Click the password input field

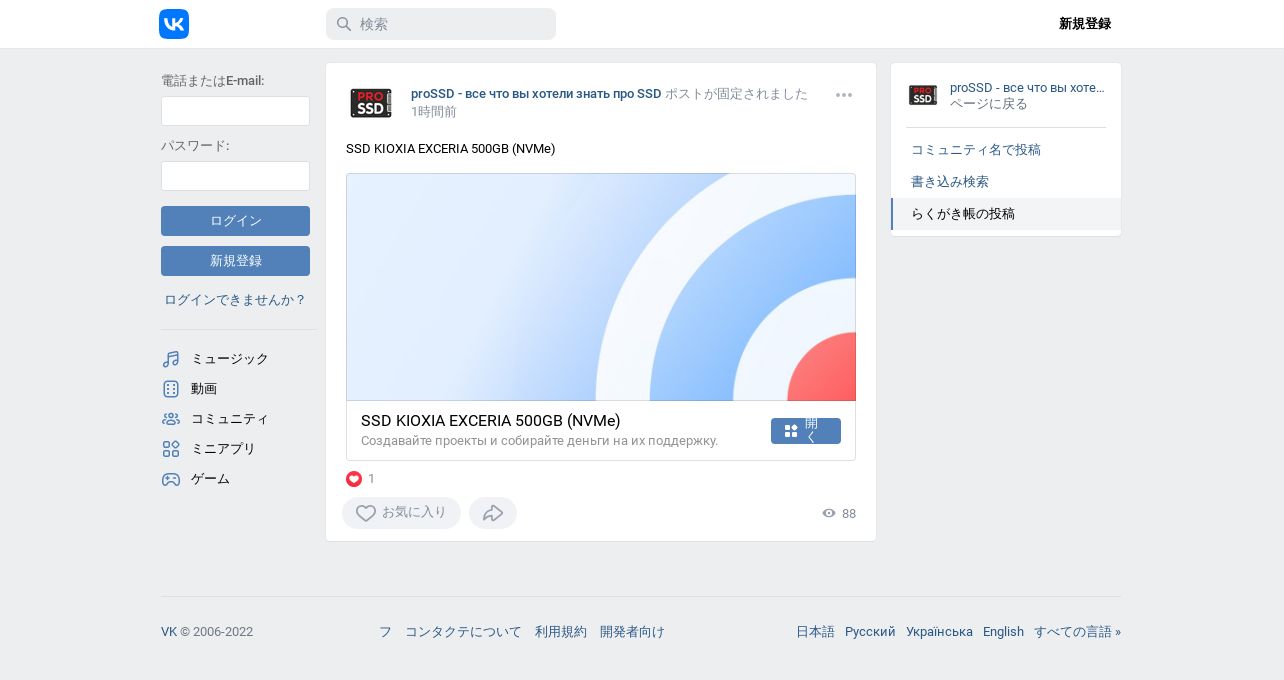point(235,176)
